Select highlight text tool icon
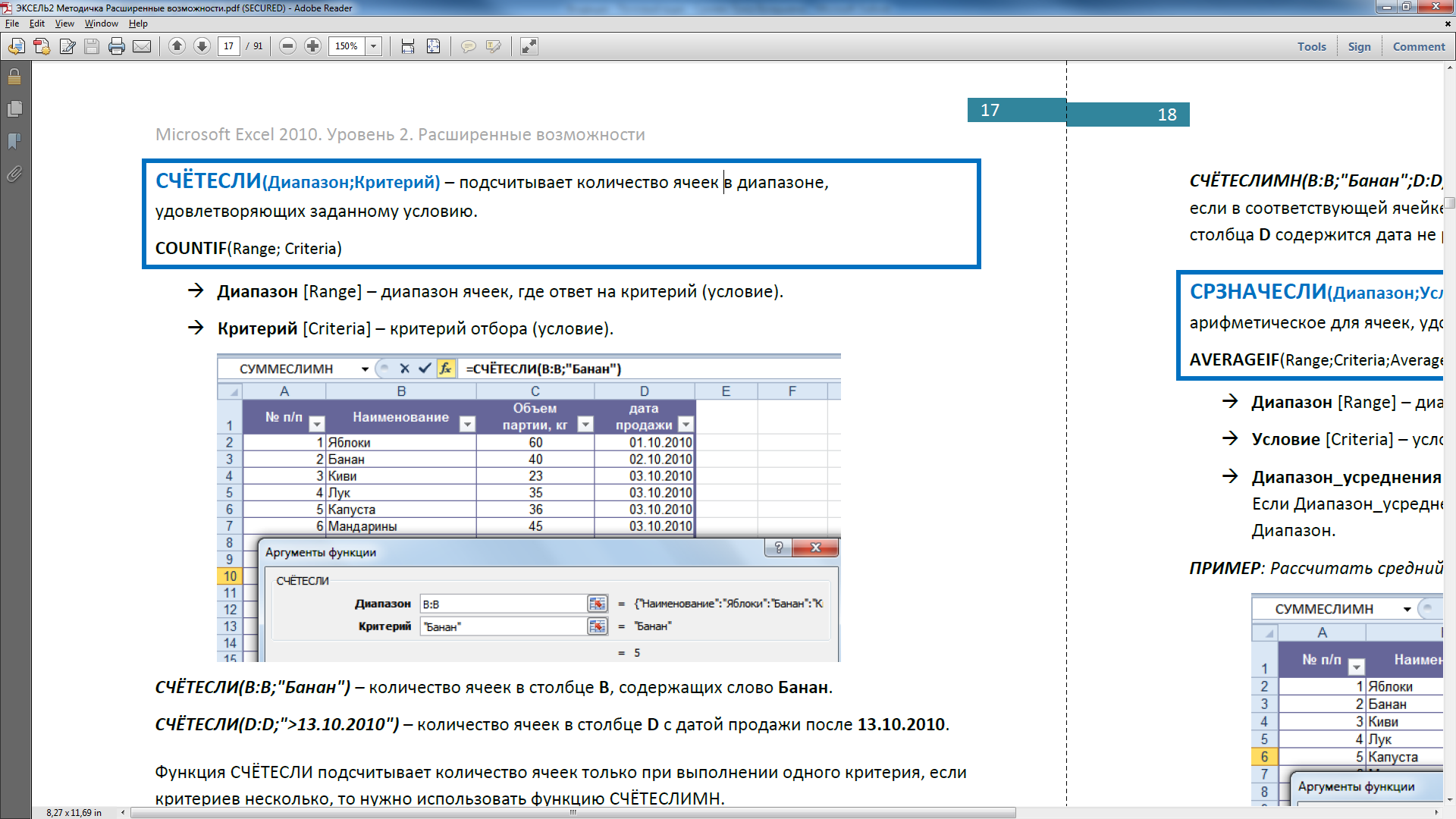Viewport: 1456px width, 819px height. 494,47
